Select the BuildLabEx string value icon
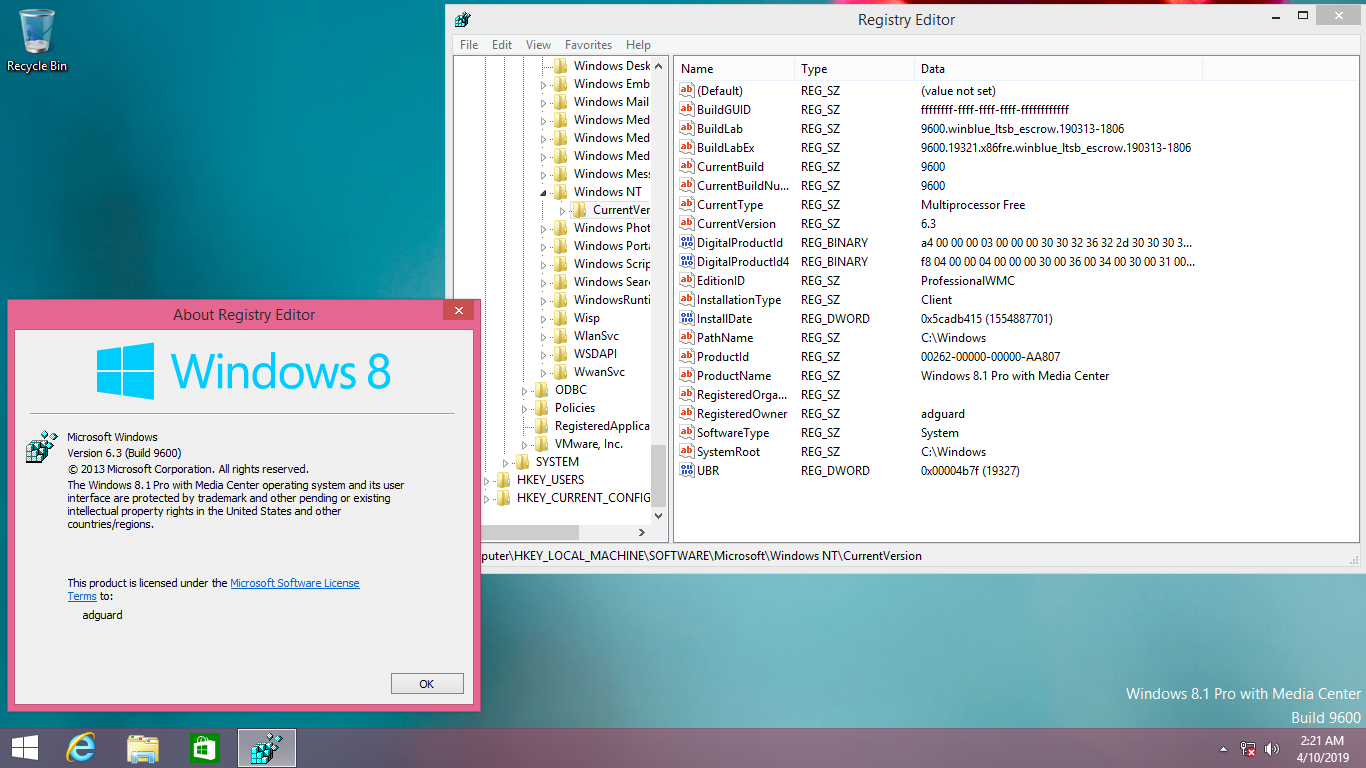The height and width of the screenshot is (768, 1366). click(687, 147)
